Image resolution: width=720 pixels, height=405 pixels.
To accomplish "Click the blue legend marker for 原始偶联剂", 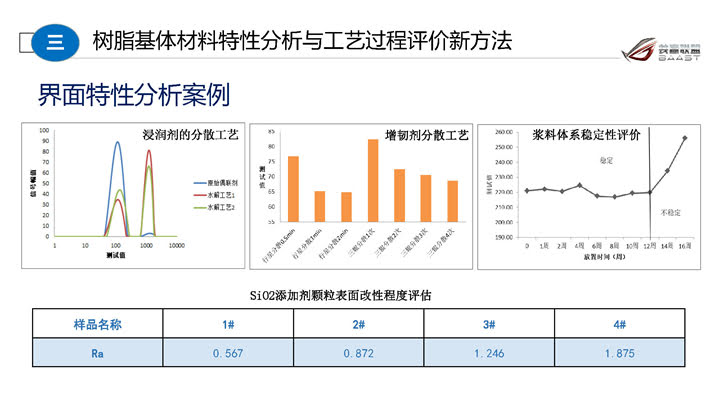I will tap(200, 183).
